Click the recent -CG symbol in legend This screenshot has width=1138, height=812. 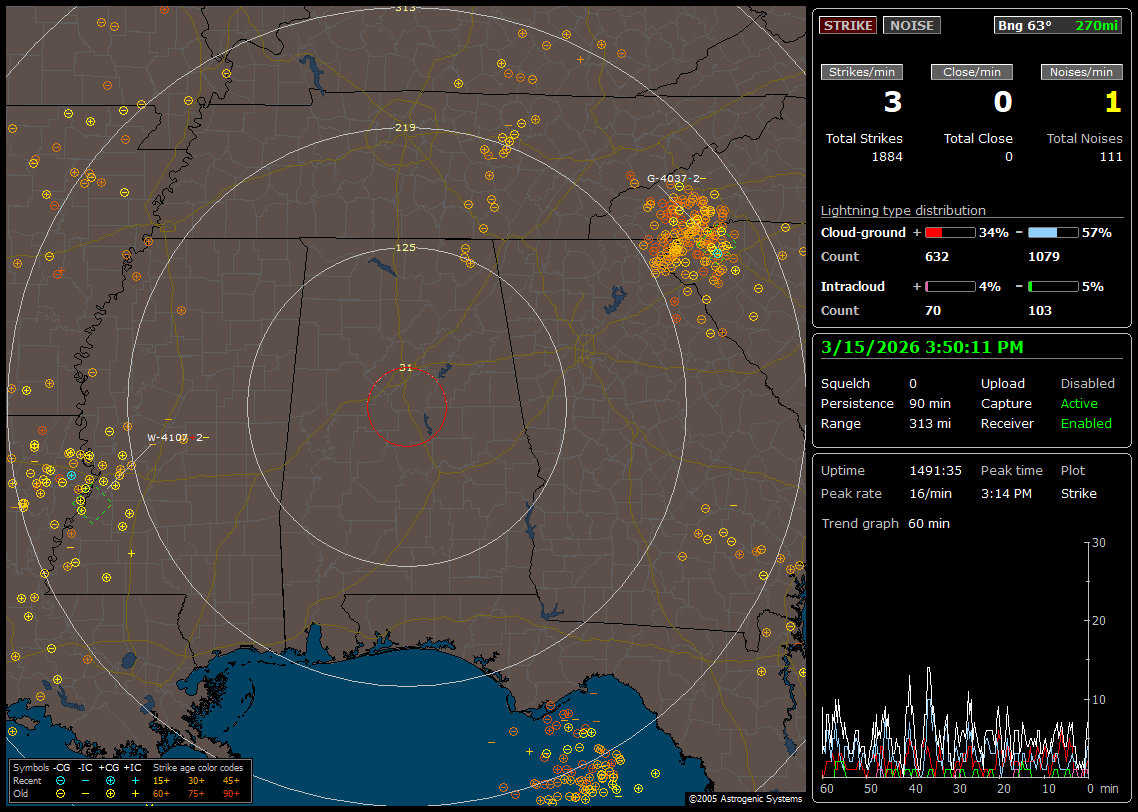[x=61, y=780]
